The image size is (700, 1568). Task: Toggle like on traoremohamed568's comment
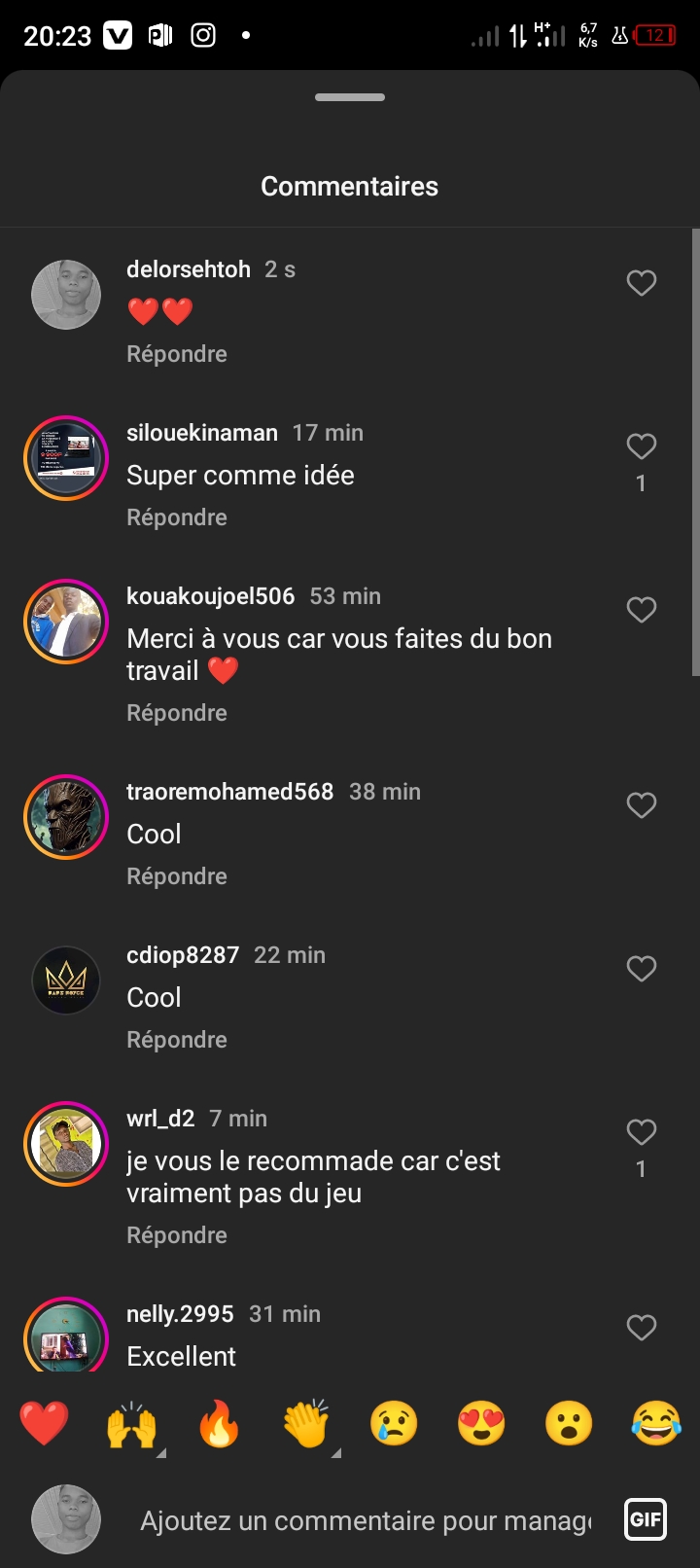coord(642,805)
